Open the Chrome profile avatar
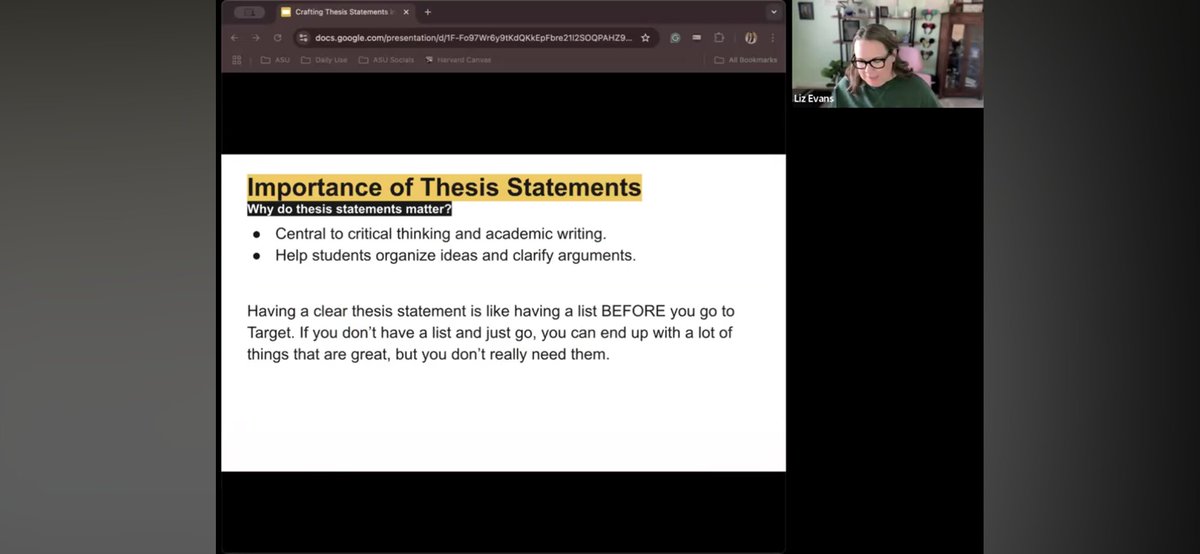 coord(749,38)
